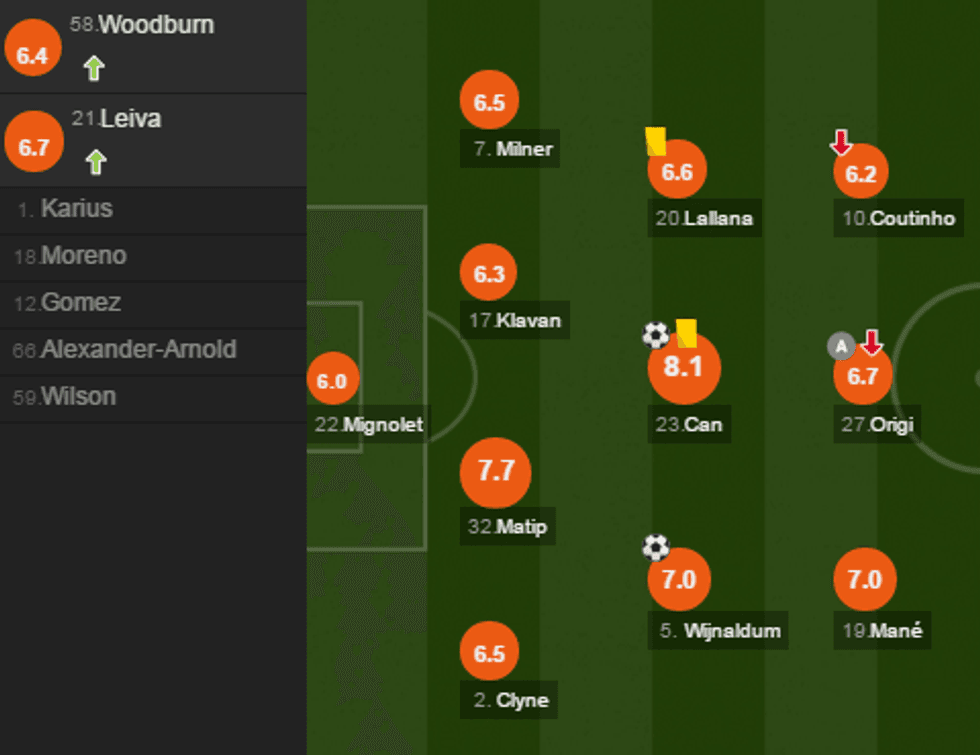The image size is (980, 755).
Task: Open Mignolet's 6.0 rating bubble
Action: [332, 381]
